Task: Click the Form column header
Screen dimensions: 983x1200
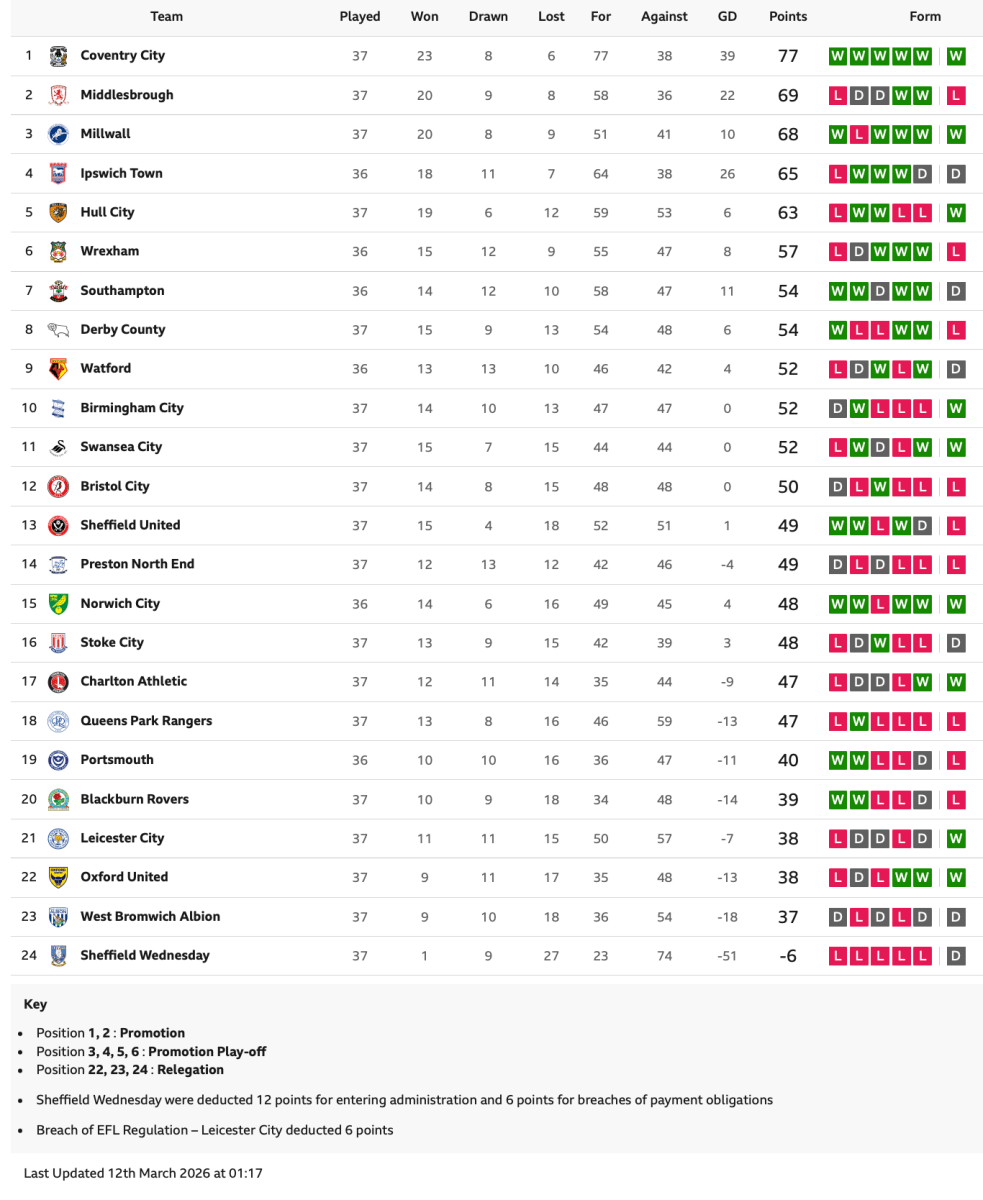Action: [x=925, y=16]
